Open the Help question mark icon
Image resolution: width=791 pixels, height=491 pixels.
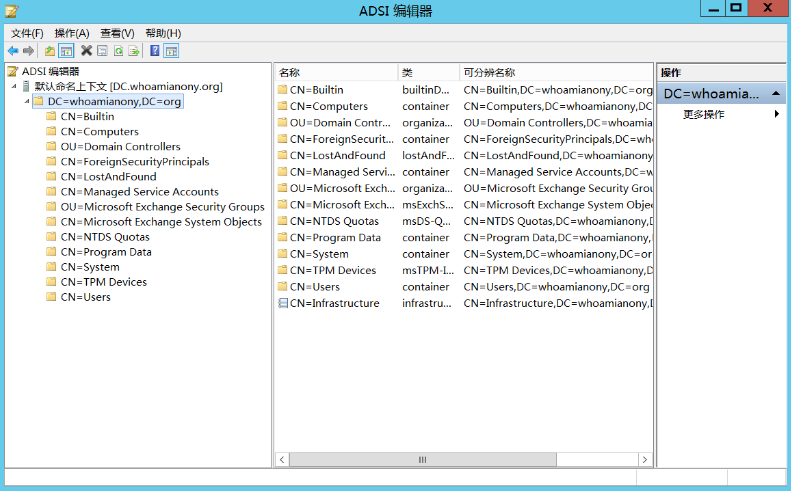tap(155, 50)
